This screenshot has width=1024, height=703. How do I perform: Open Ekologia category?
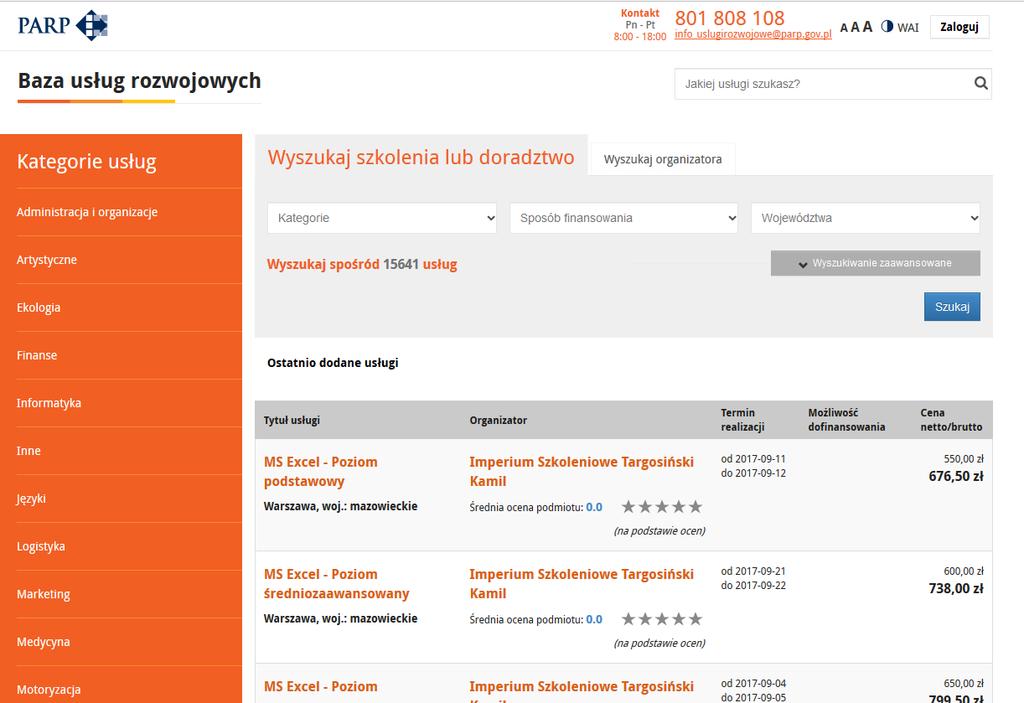(x=39, y=308)
